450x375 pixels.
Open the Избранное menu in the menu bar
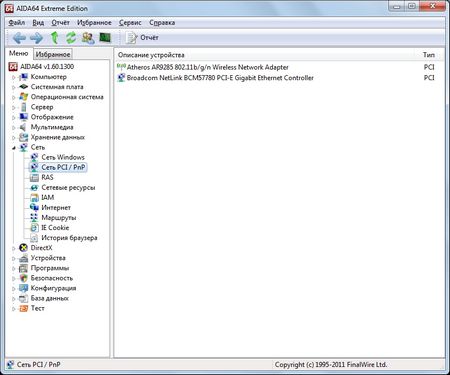pos(94,23)
